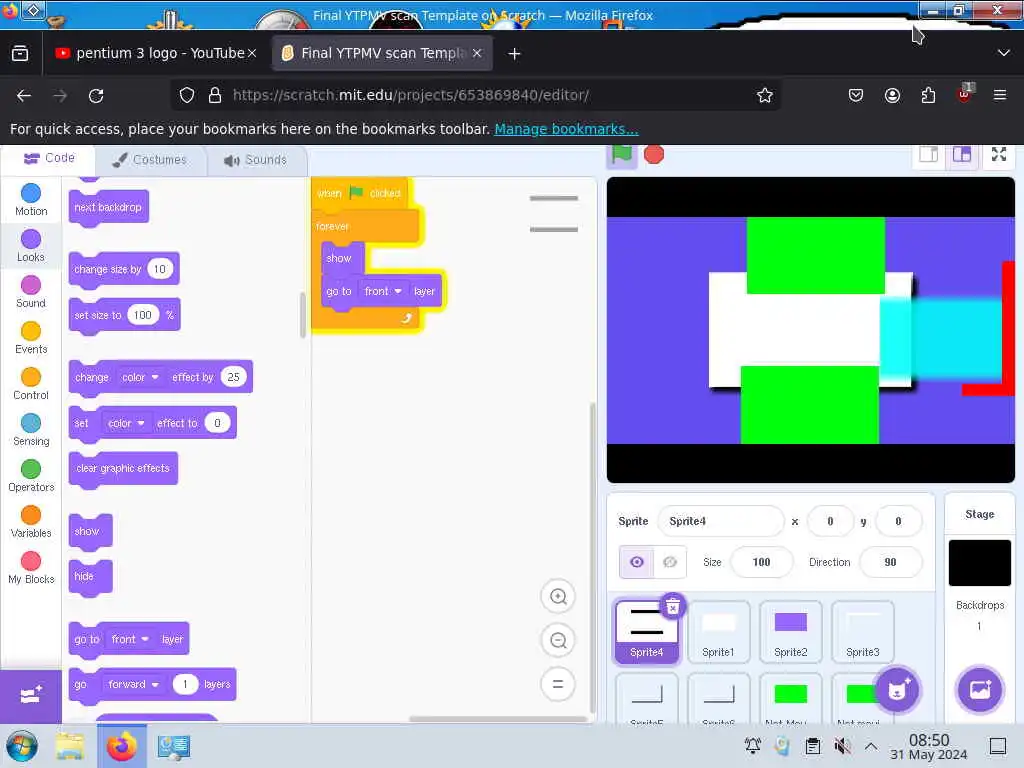The width and height of the screenshot is (1024, 768).
Task: Open the list all tabs dropdown
Action: 1004,53
